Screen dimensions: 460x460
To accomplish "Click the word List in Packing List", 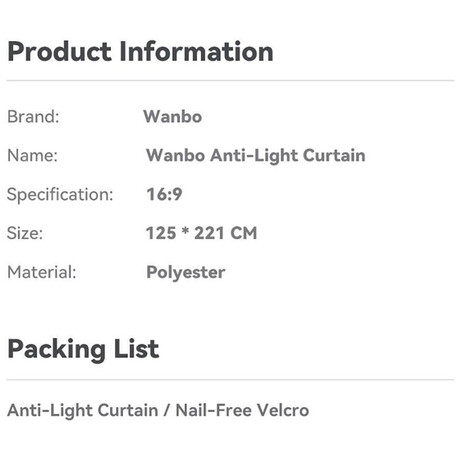I will pos(136,348).
